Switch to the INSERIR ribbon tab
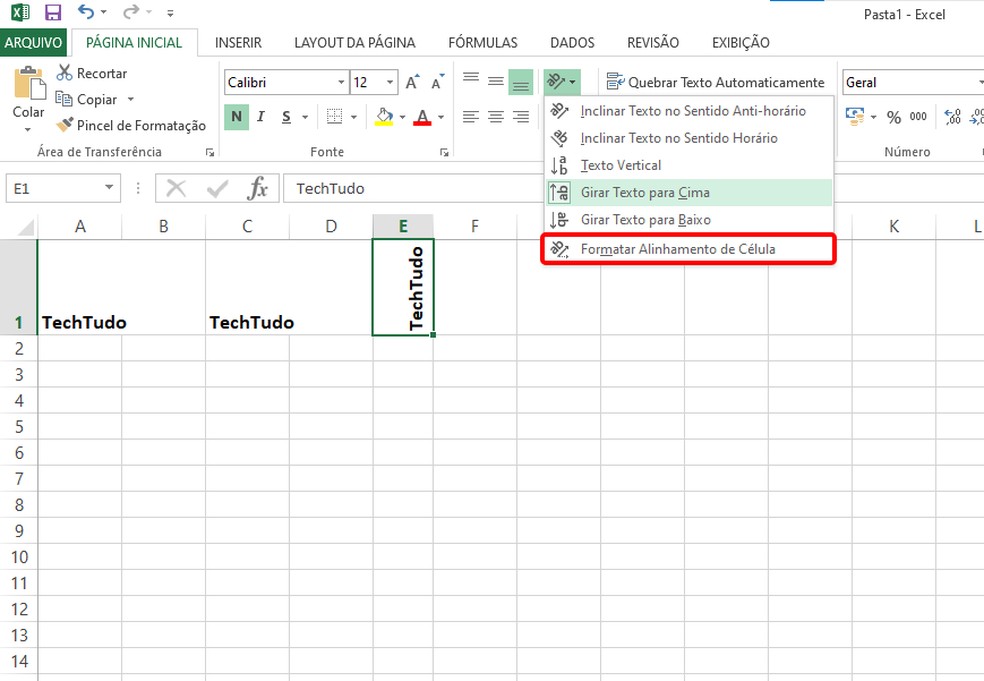Screen dimensions: 984x681 (x=238, y=42)
